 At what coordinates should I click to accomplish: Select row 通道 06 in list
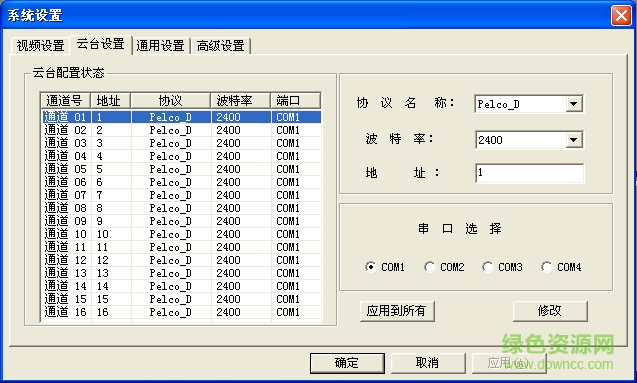[x=182, y=182]
